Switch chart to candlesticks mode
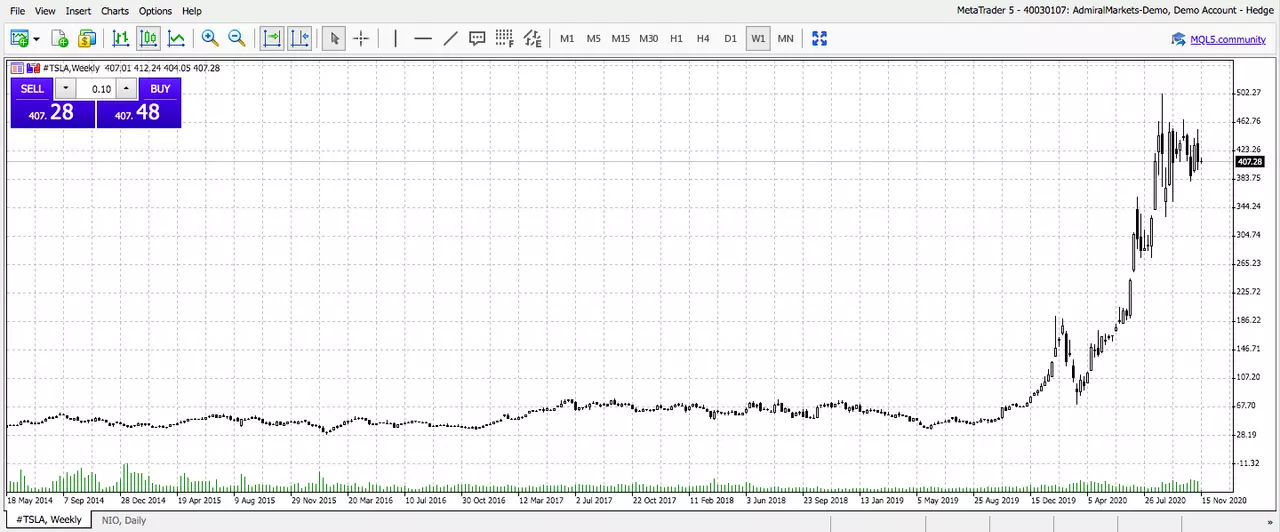This screenshot has width=1280, height=532. [x=148, y=39]
